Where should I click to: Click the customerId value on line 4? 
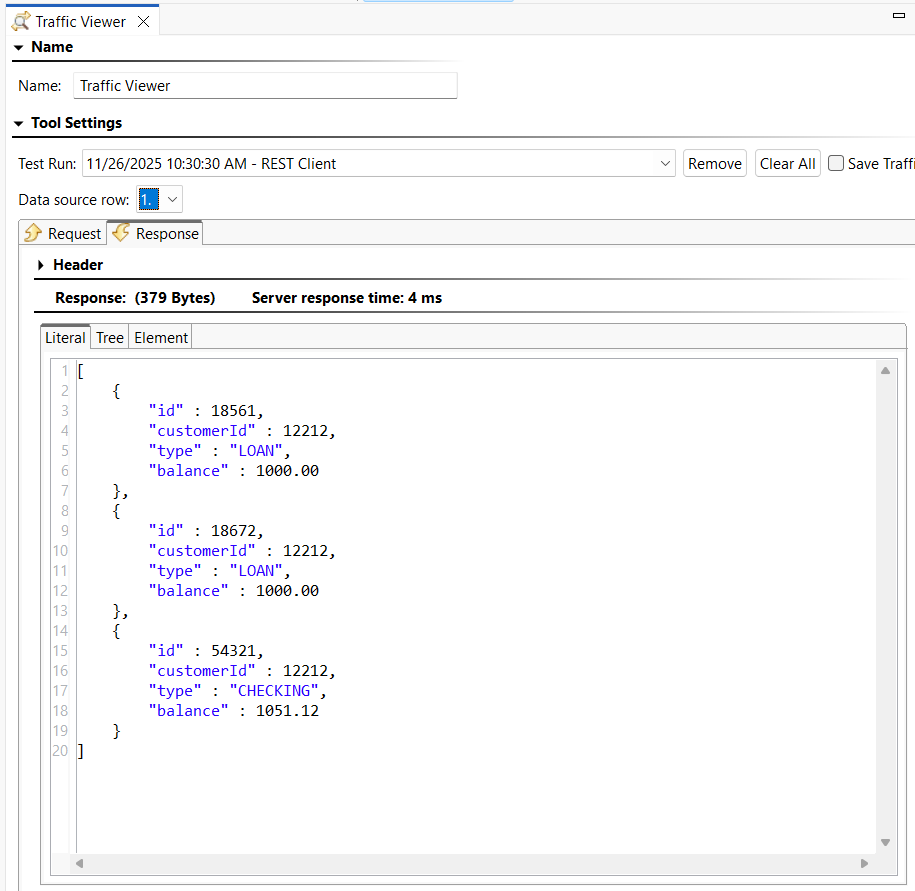click(x=305, y=431)
